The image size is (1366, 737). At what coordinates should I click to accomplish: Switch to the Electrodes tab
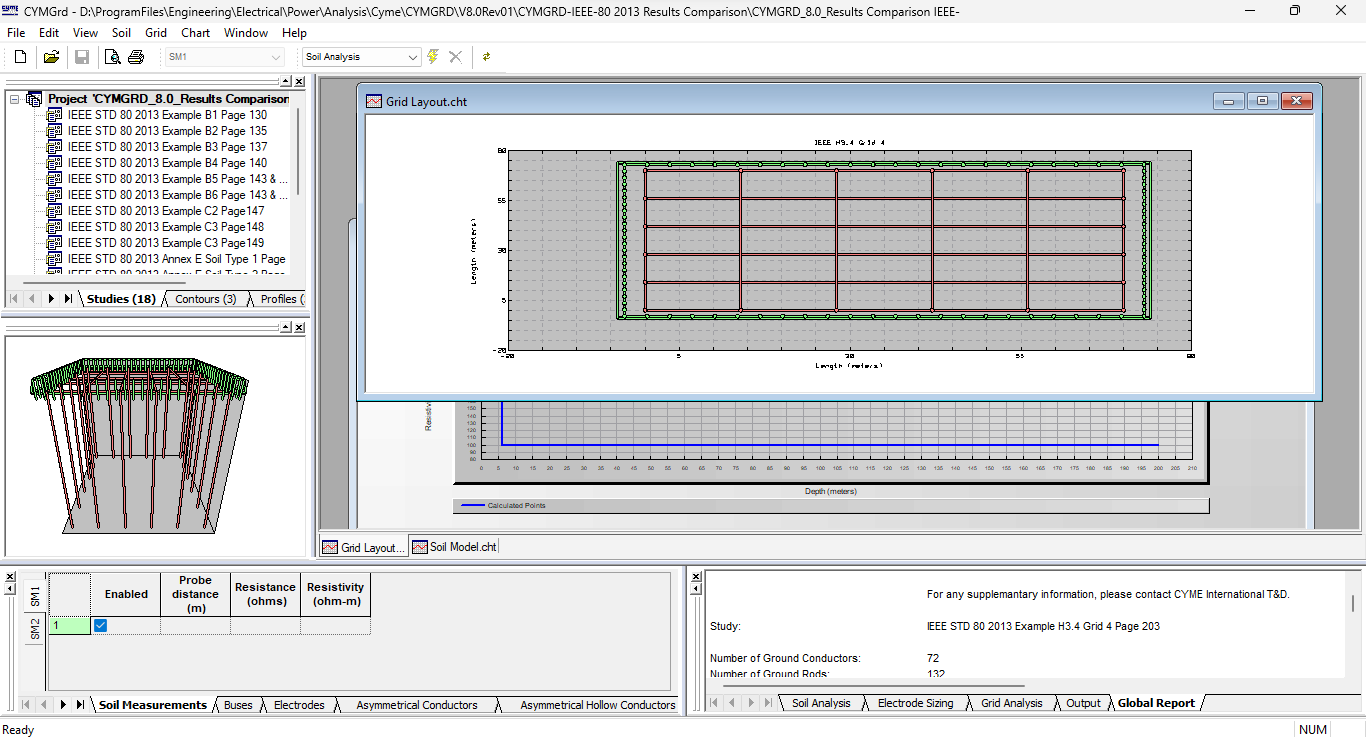[x=299, y=705]
